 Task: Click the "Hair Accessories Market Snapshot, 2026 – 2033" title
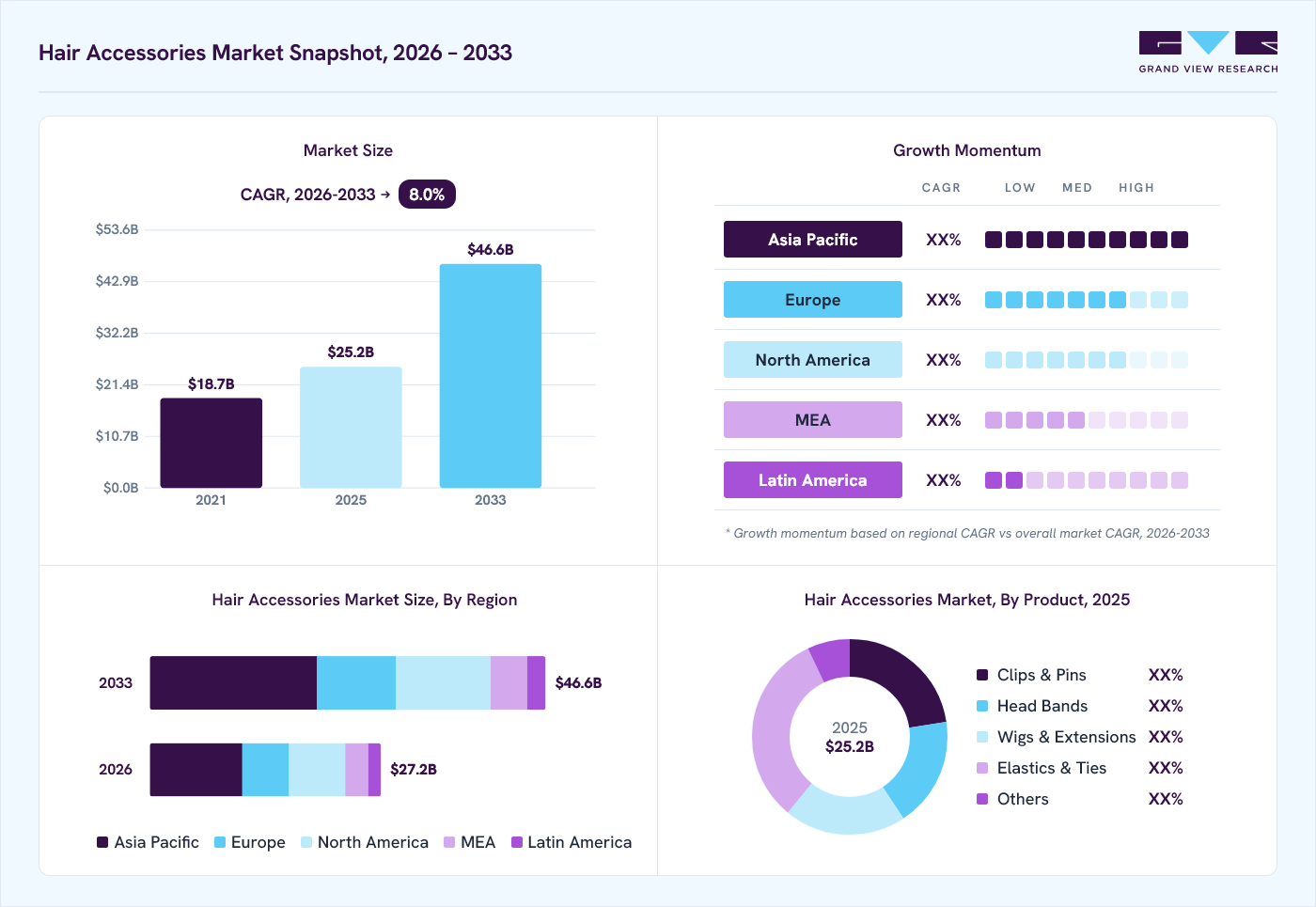275,53
